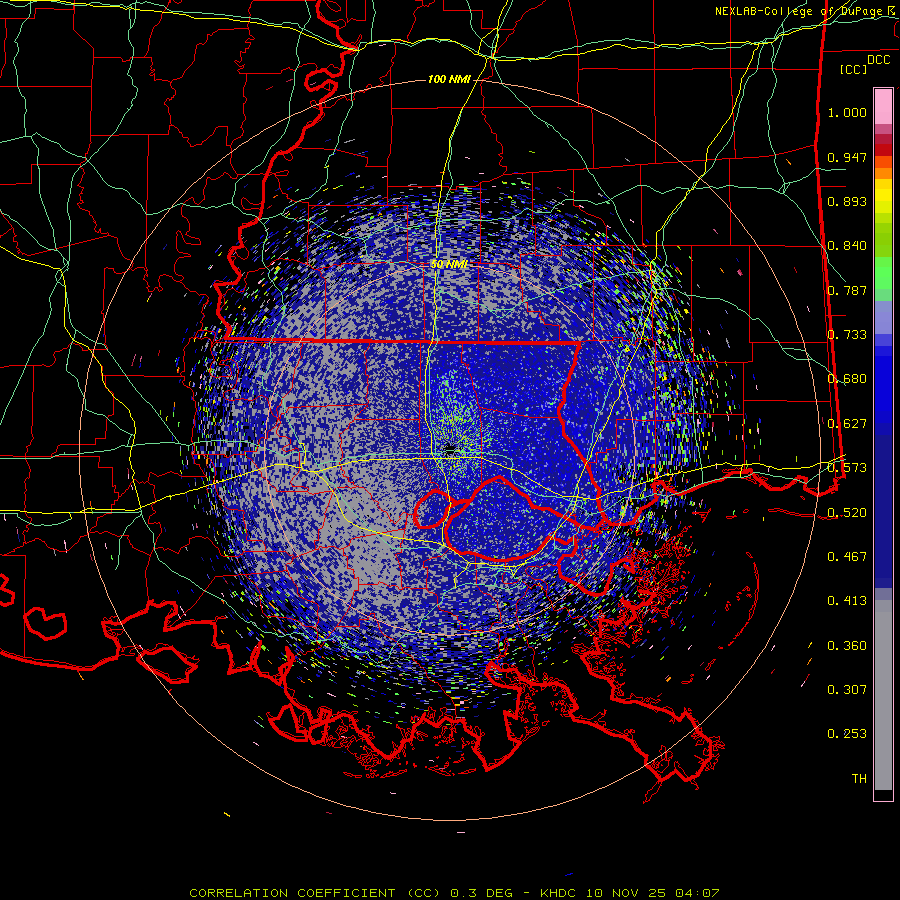Select the 0.627 legend value
Viewport: 900px width, 900px height.
[847, 424]
